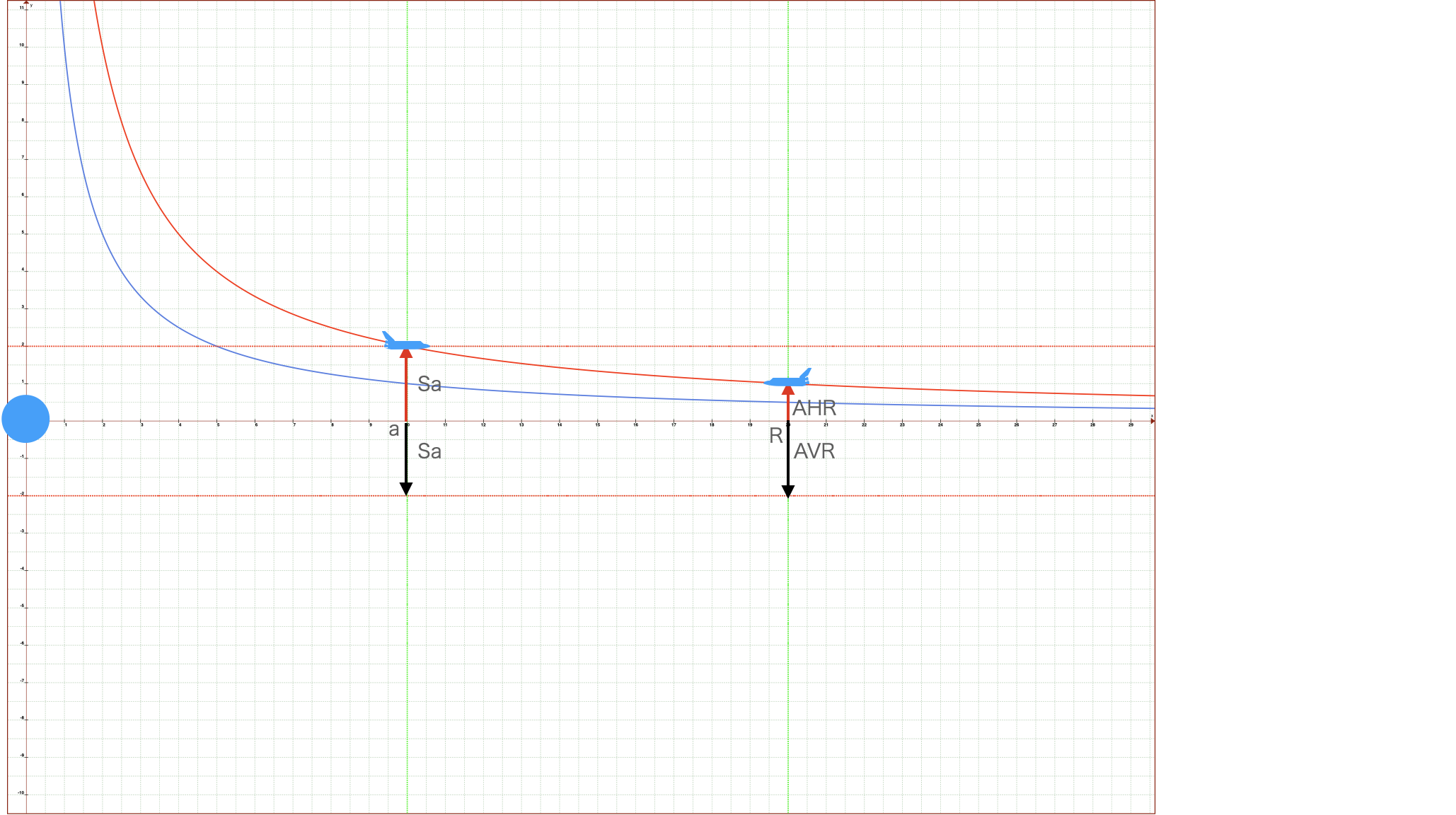Click the black arrowhead below the lower Sa label
Screen dimensions: 1456x815
406,489
